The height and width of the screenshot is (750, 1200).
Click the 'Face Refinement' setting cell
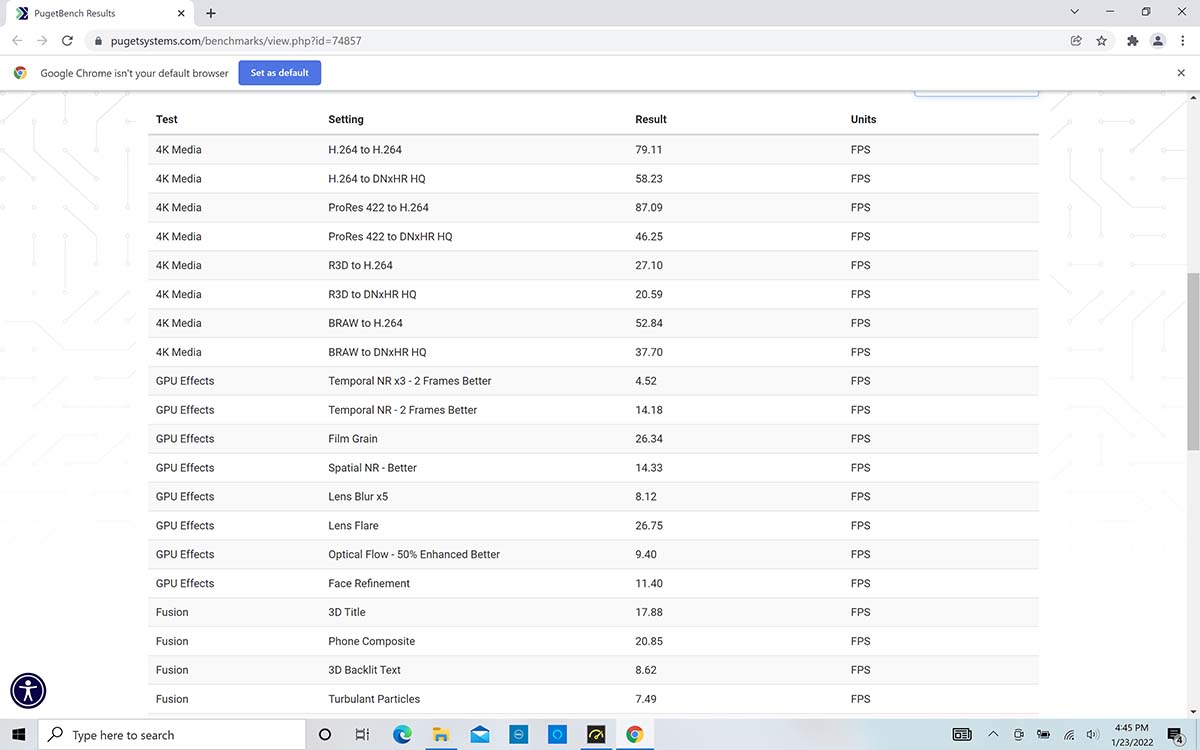click(x=369, y=584)
